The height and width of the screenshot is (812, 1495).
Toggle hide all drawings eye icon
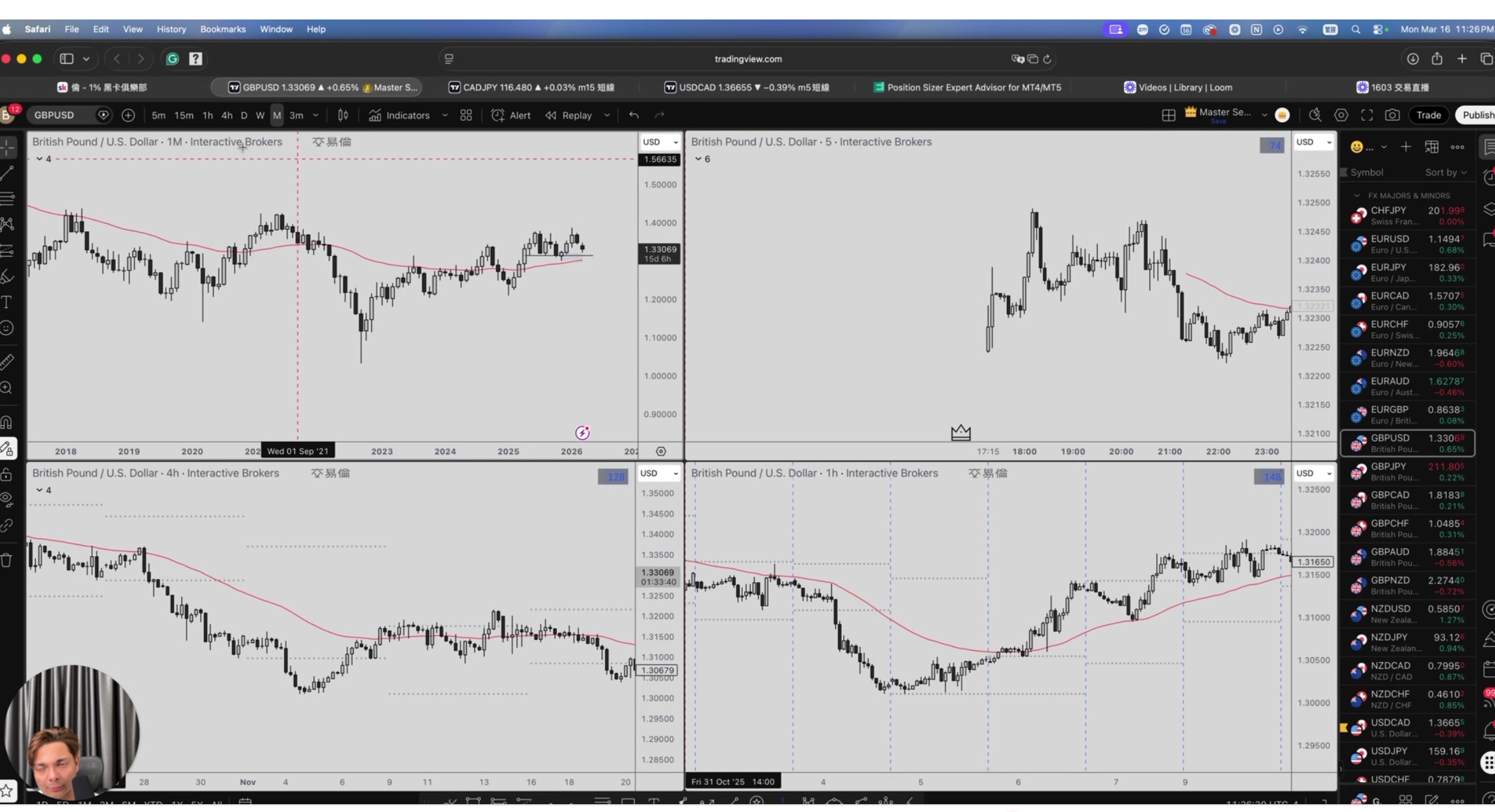coord(6,499)
